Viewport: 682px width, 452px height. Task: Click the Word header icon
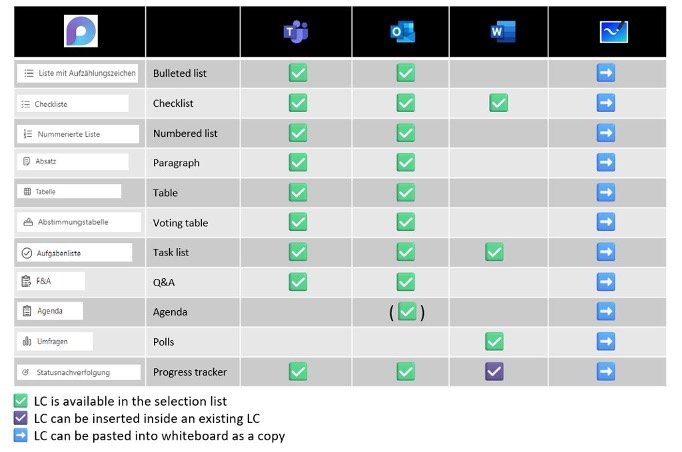click(503, 32)
